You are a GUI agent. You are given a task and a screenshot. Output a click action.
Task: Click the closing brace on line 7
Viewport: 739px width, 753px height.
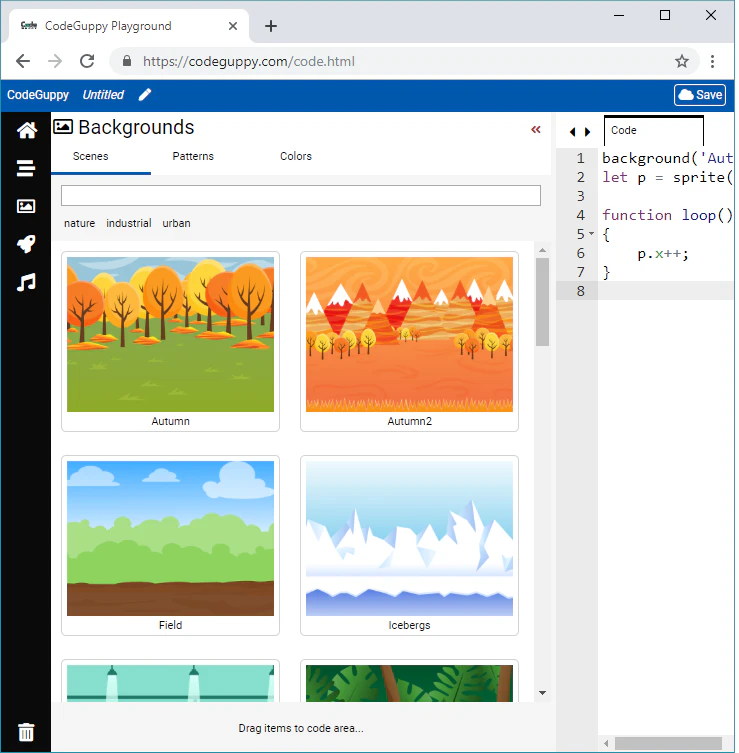(606, 272)
